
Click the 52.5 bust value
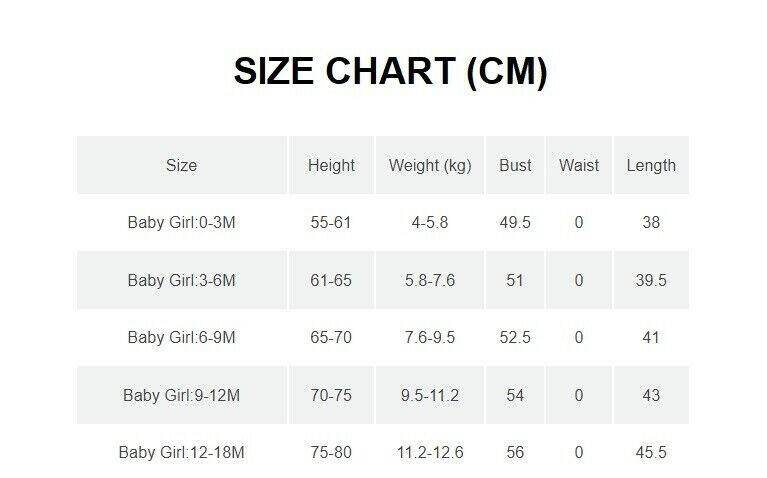pyautogui.click(x=515, y=338)
